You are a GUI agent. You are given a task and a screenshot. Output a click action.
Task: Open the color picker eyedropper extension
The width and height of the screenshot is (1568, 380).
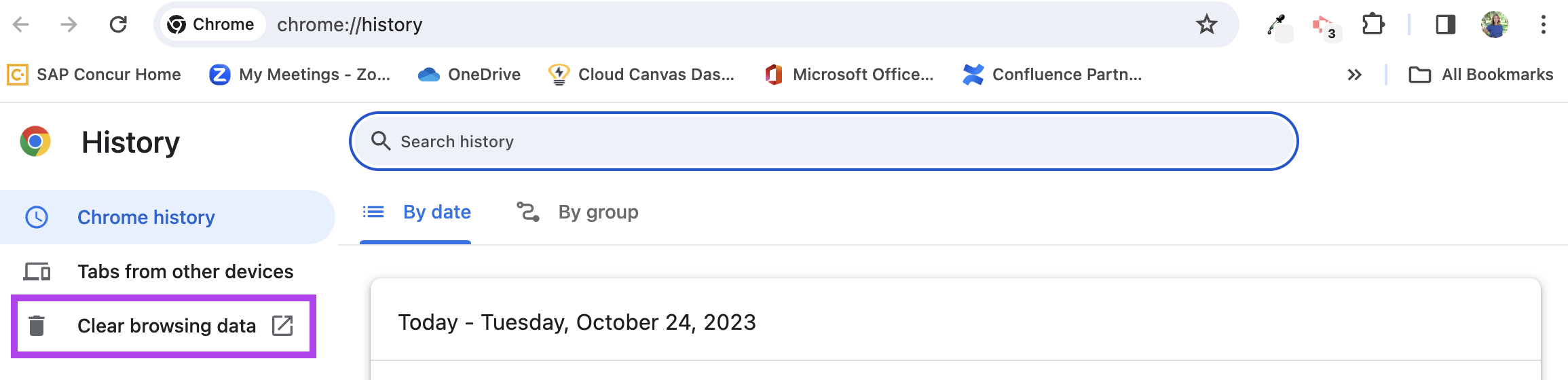(x=1279, y=26)
